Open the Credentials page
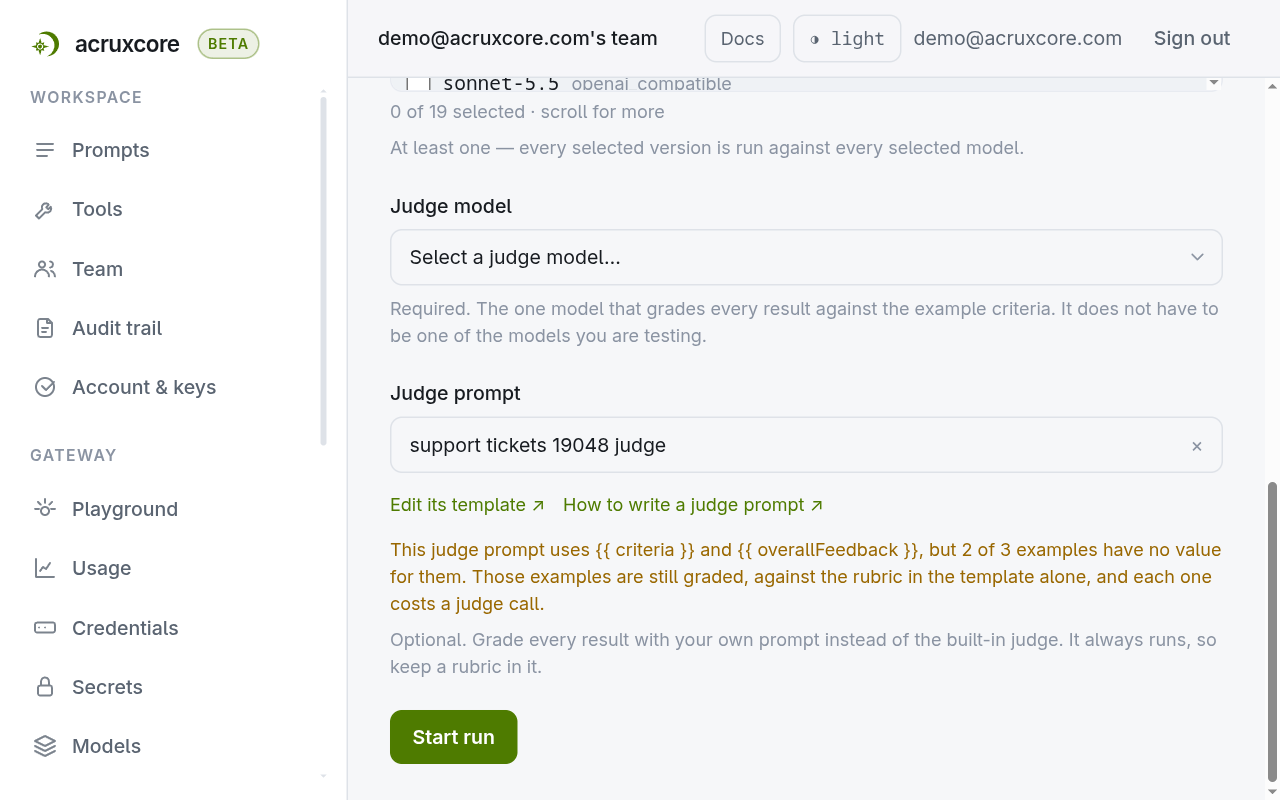1280x800 pixels. 125,628
